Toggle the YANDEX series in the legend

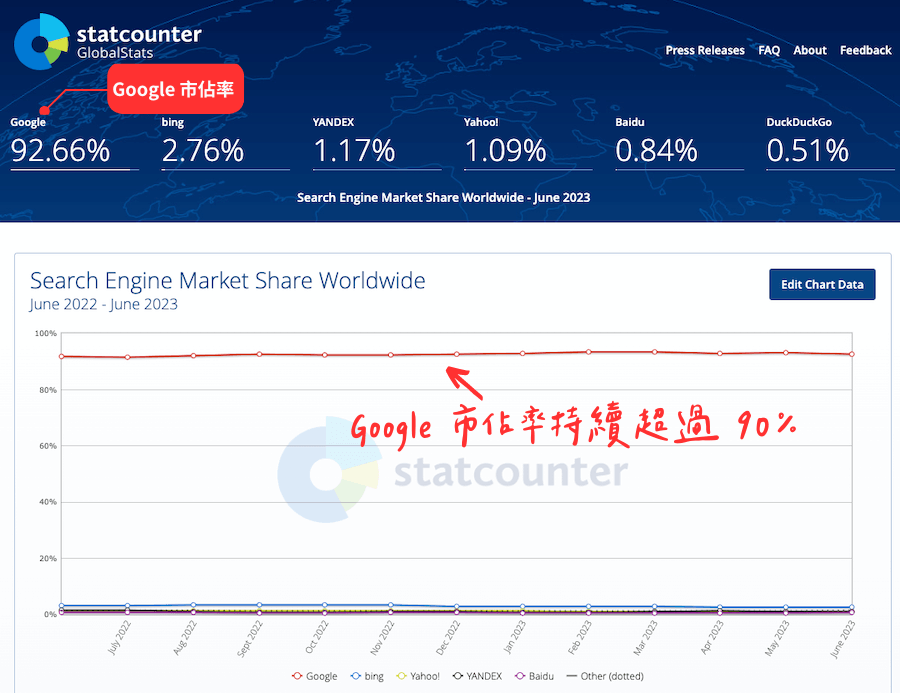(x=478, y=676)
